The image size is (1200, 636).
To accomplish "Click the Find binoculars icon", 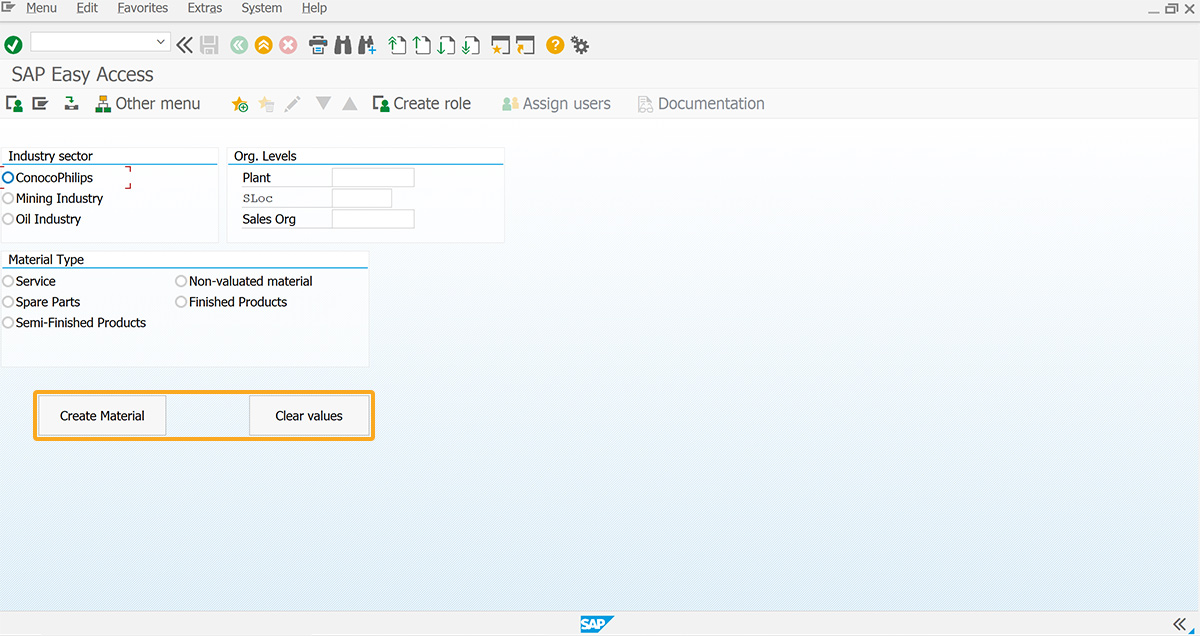I will point(343,45).
